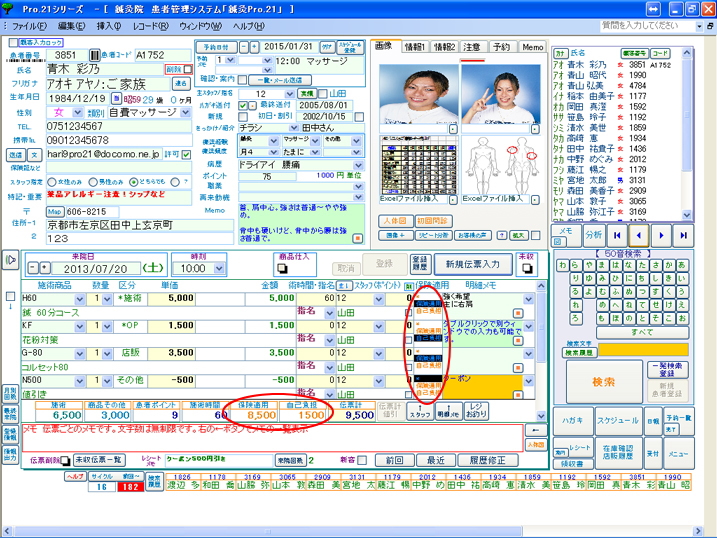Click 商品仕入 stacked square icon

coord(282,268)
